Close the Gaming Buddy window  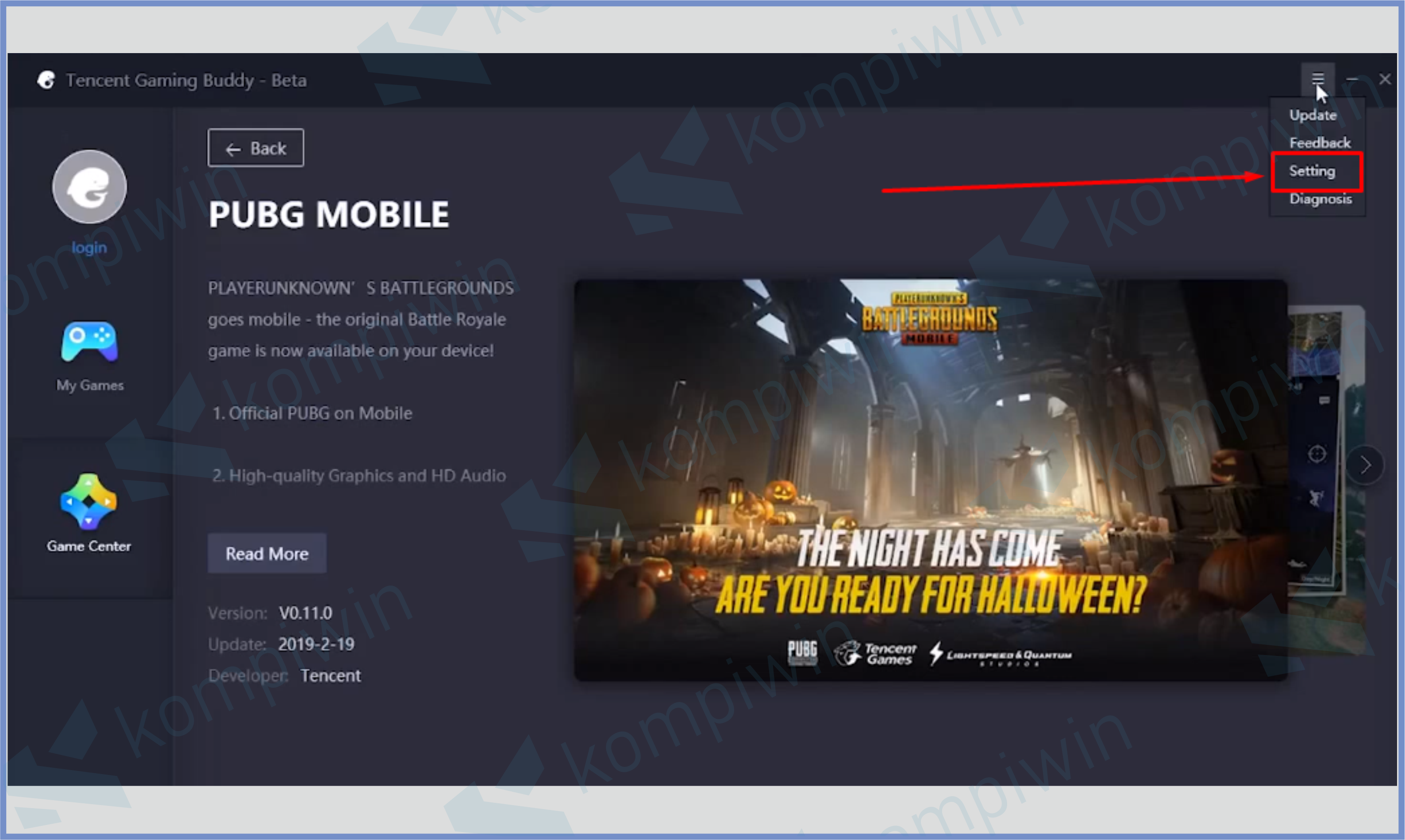point(1385,79)
